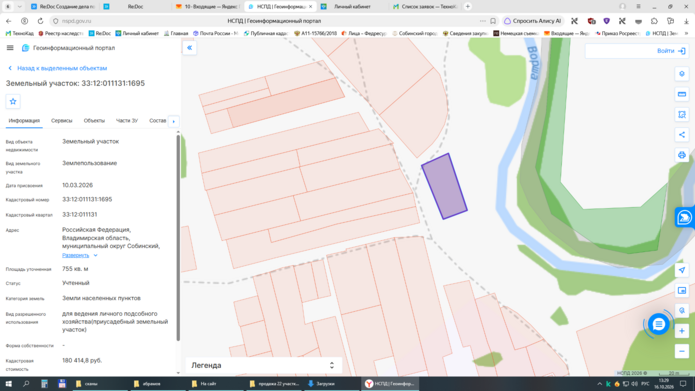The image size is (695, 391).
Task: Add land plot to favorites with star
Action: pos(13,102)
